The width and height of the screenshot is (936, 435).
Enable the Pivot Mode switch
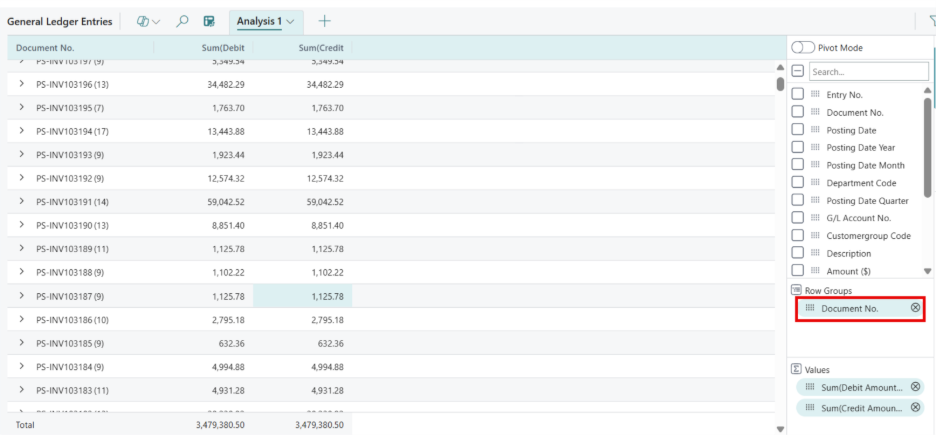click(x=802, y=48)
